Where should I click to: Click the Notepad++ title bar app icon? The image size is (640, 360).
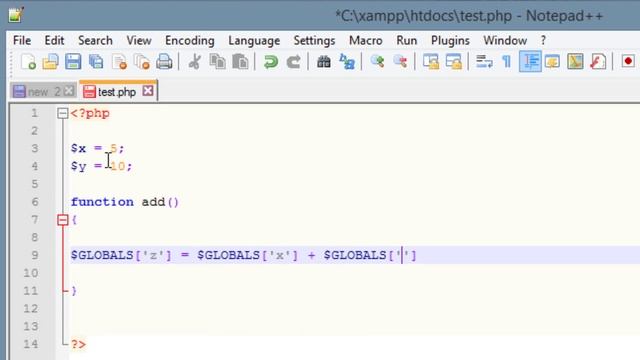[16, 15]
